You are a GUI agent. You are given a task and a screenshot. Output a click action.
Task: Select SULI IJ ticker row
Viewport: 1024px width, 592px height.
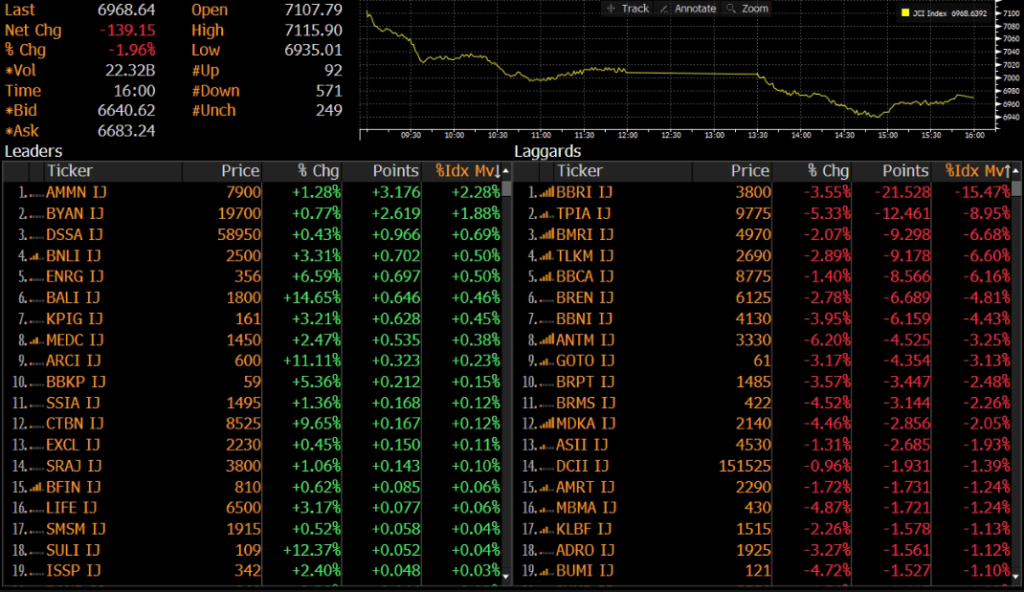73,550
